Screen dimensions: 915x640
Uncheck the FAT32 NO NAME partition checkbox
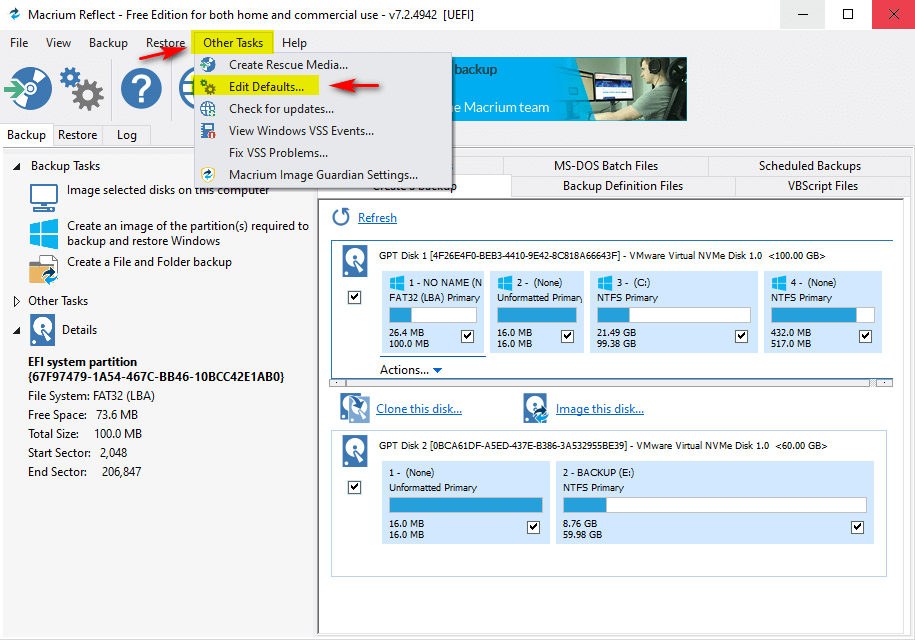[x=467, y=336]
